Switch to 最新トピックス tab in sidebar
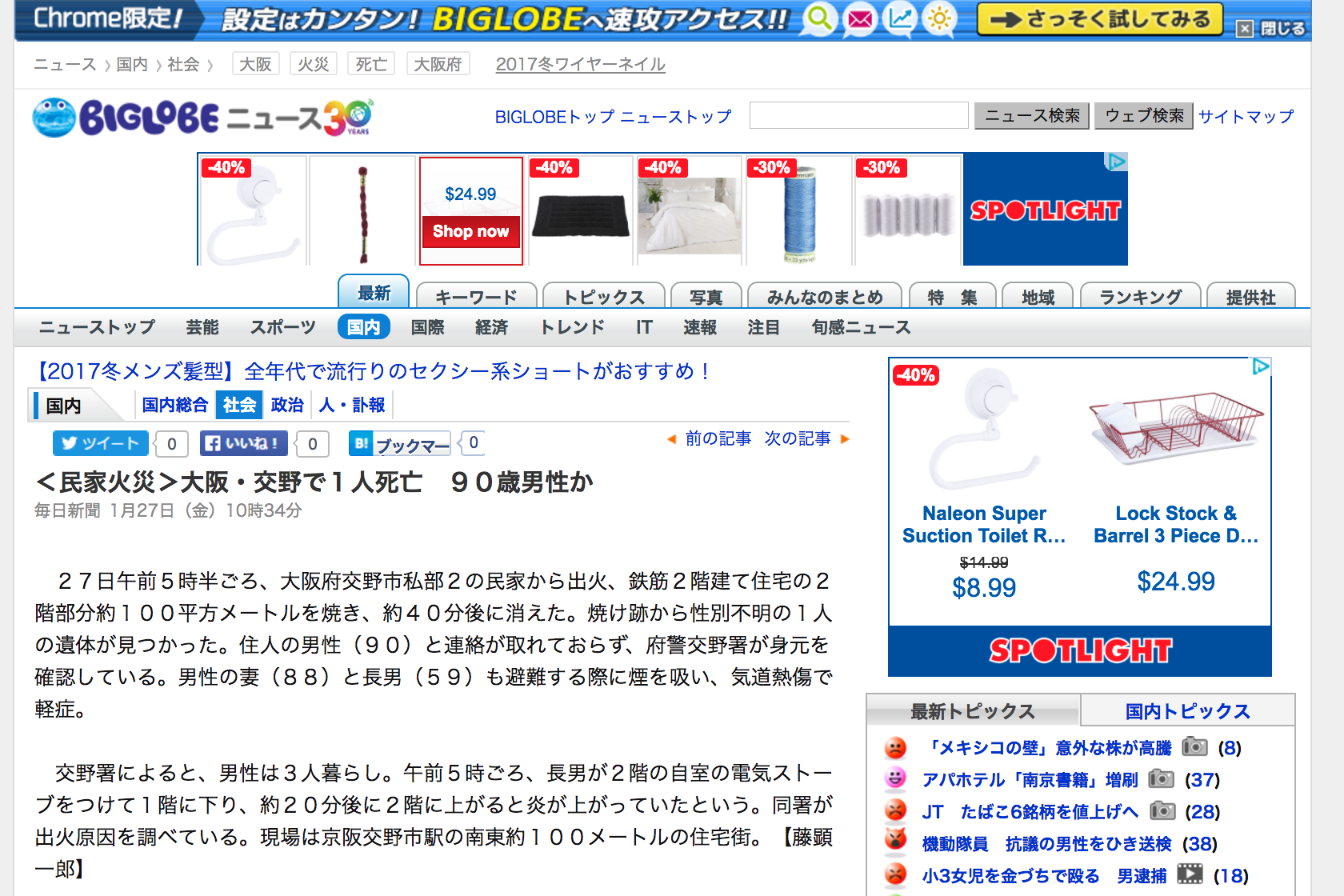The width and height of the screenshot is (1344, 896). [973, 710]
